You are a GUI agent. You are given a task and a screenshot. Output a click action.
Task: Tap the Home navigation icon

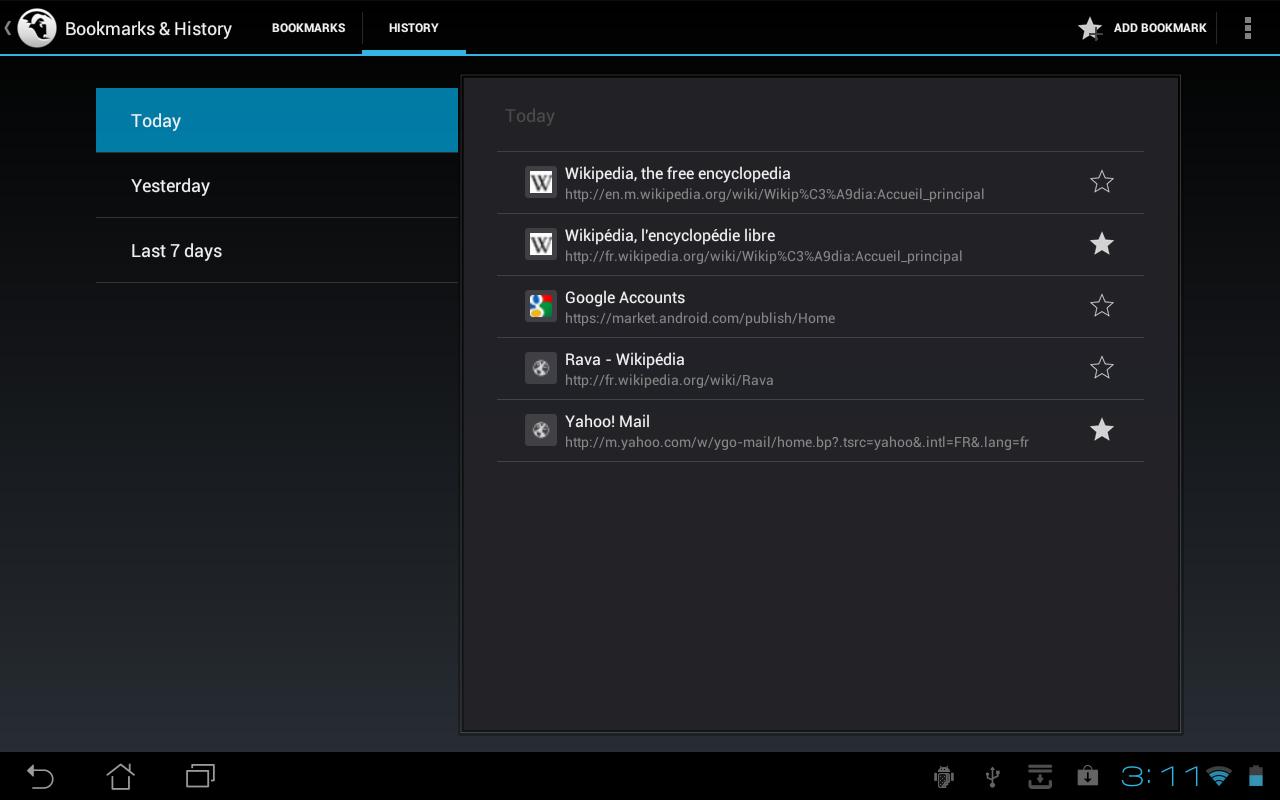120,776
